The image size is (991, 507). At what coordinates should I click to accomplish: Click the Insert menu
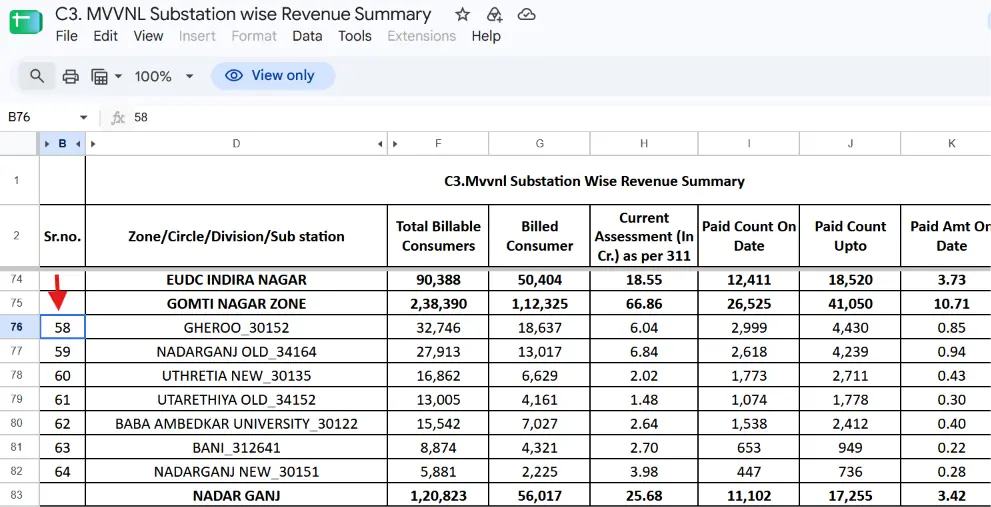(x=197, y=36)
